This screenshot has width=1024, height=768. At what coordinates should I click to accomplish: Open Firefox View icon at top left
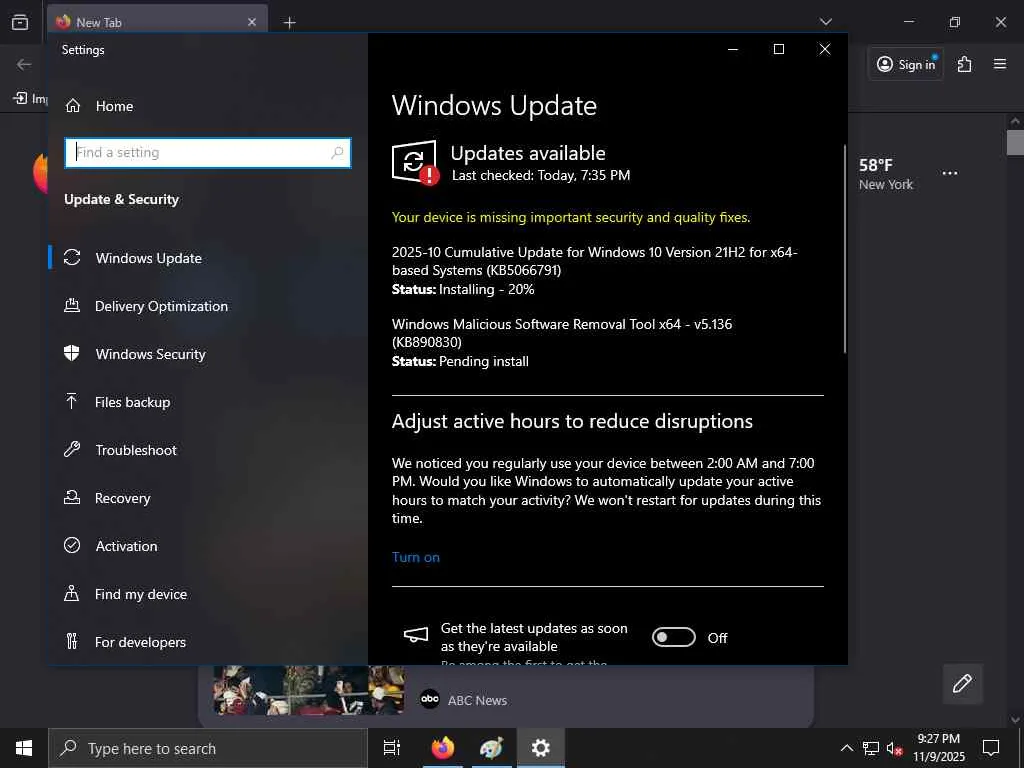[20, 22]
